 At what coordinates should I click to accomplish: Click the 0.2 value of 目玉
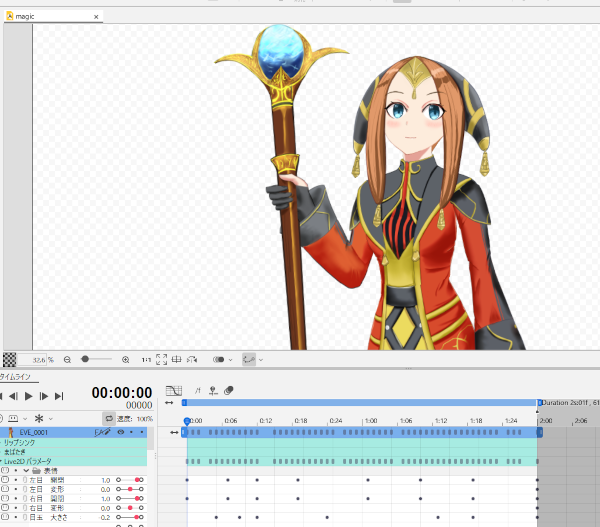tap(105, 517)
